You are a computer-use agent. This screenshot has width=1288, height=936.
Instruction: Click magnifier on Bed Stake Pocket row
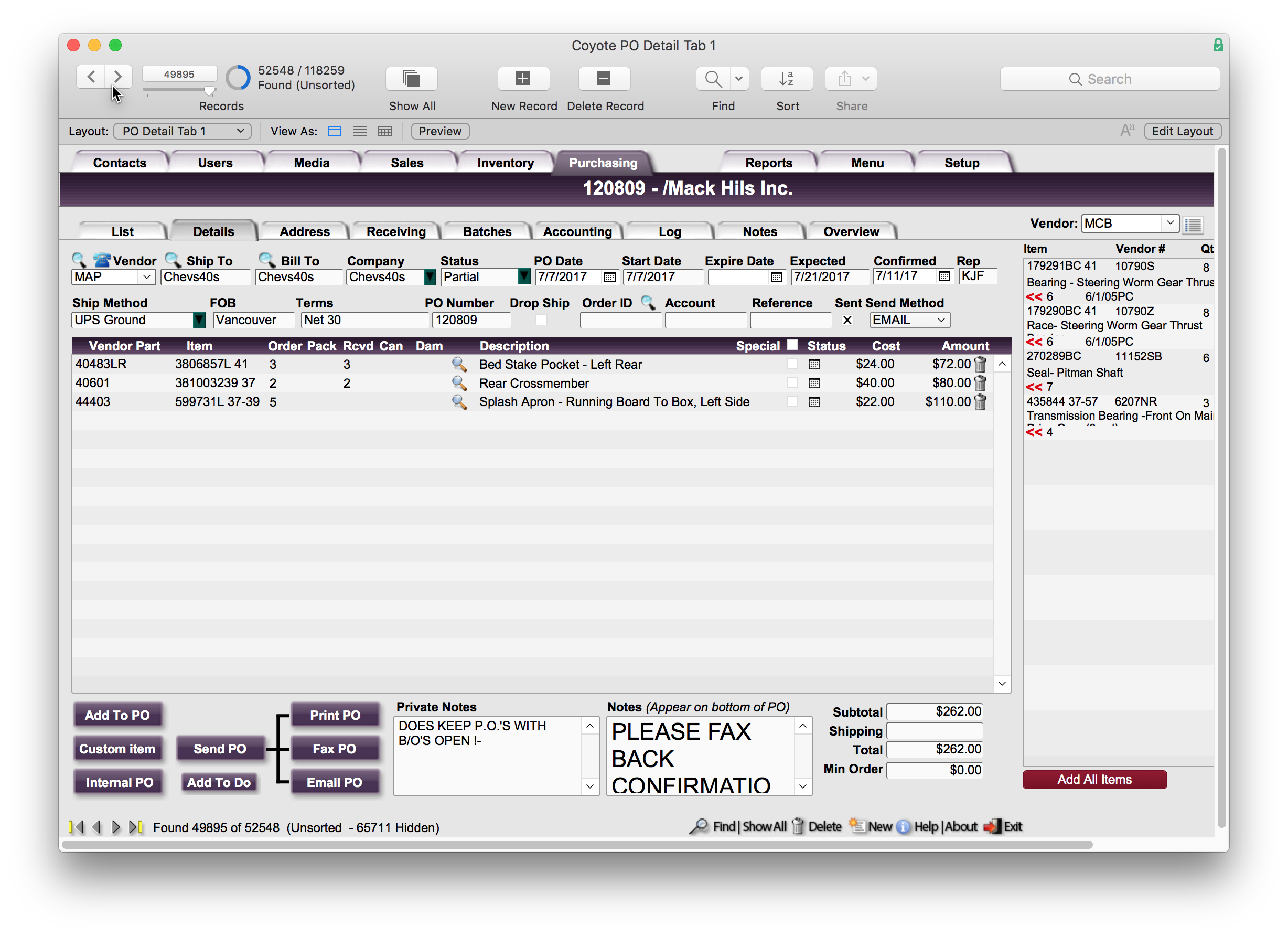point(459,364)
